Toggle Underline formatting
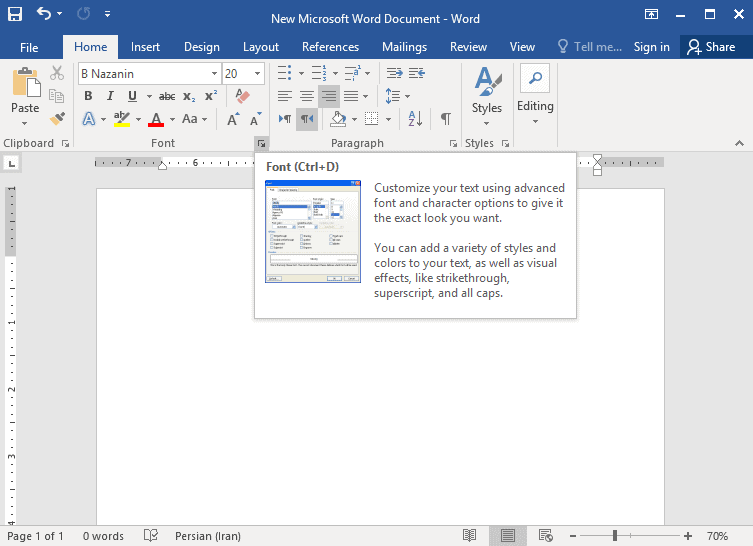 pos(133,96)
